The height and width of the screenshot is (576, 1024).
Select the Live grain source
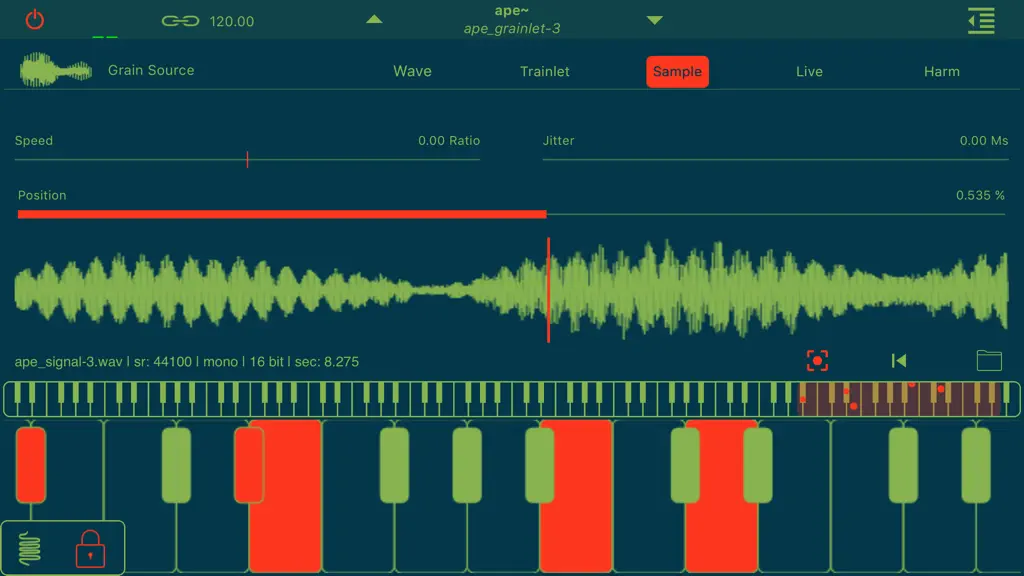click(809, 71)
